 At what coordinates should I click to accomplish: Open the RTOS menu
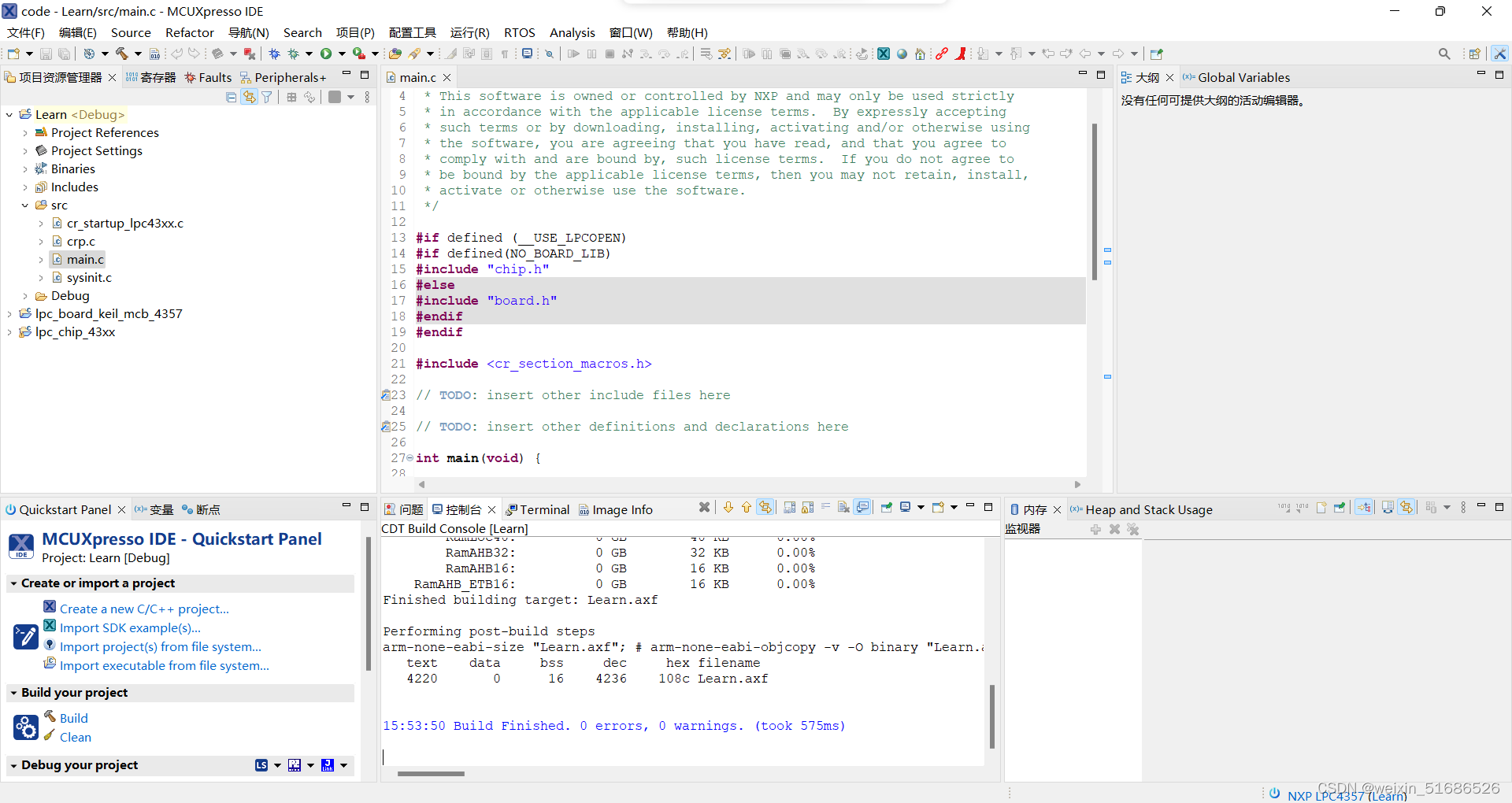pos(519,32)
